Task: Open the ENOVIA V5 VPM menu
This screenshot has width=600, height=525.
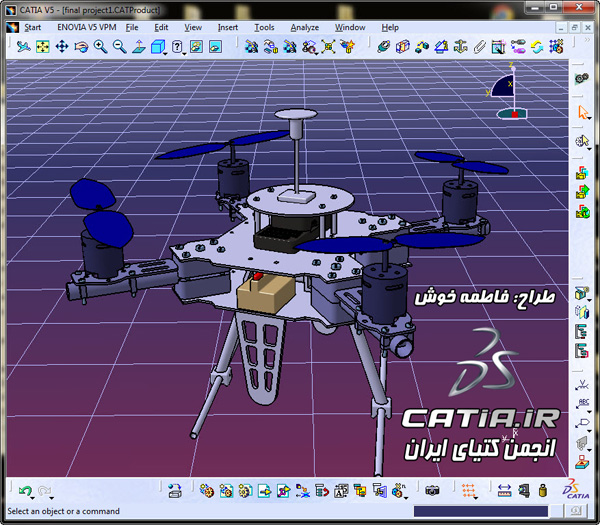Action: pyautogui.click(x=84, y=28)
